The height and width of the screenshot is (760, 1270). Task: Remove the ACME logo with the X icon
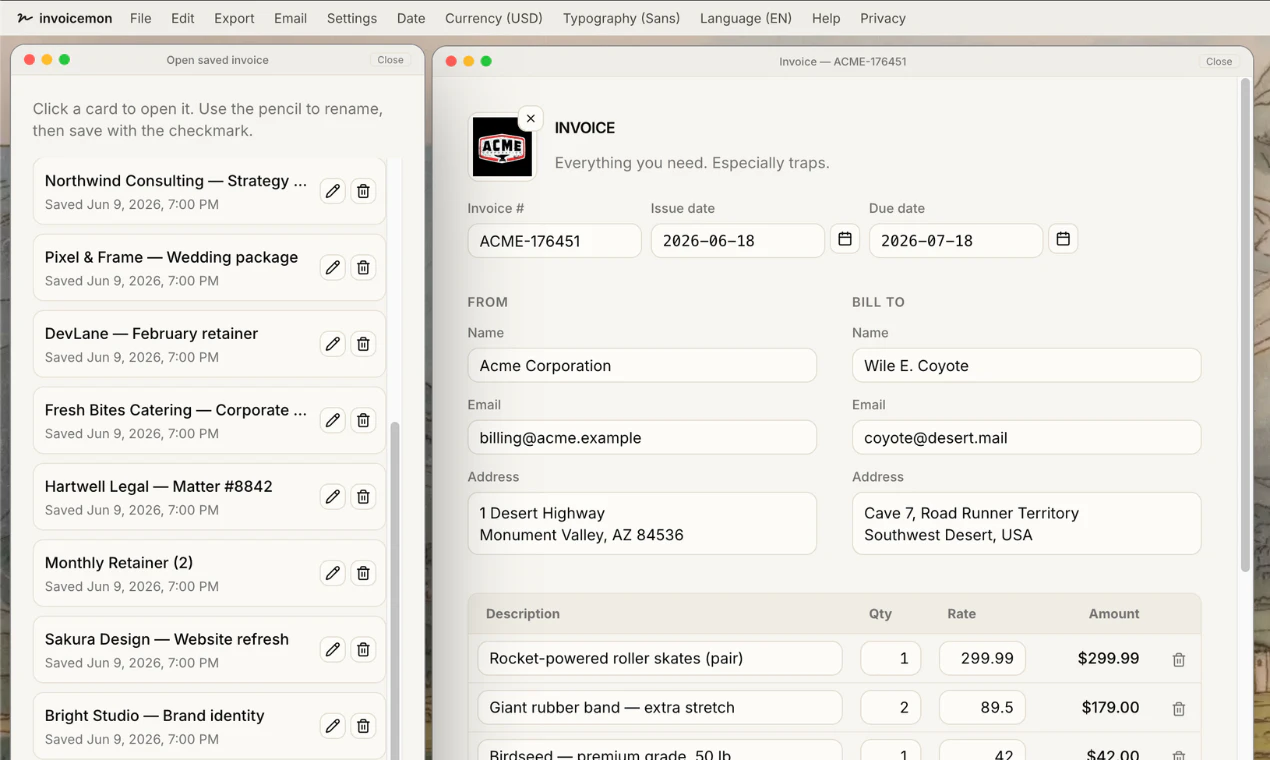pos(531,118)
